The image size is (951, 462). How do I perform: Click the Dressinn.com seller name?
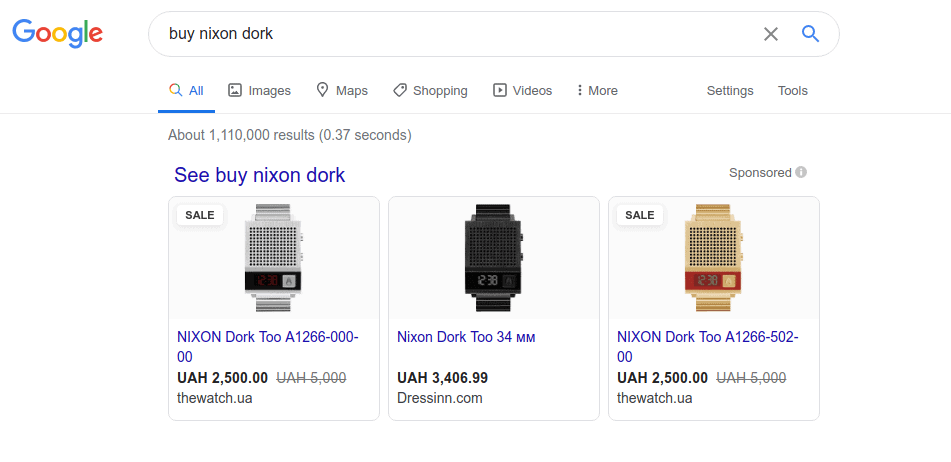[x=440, y=398]
